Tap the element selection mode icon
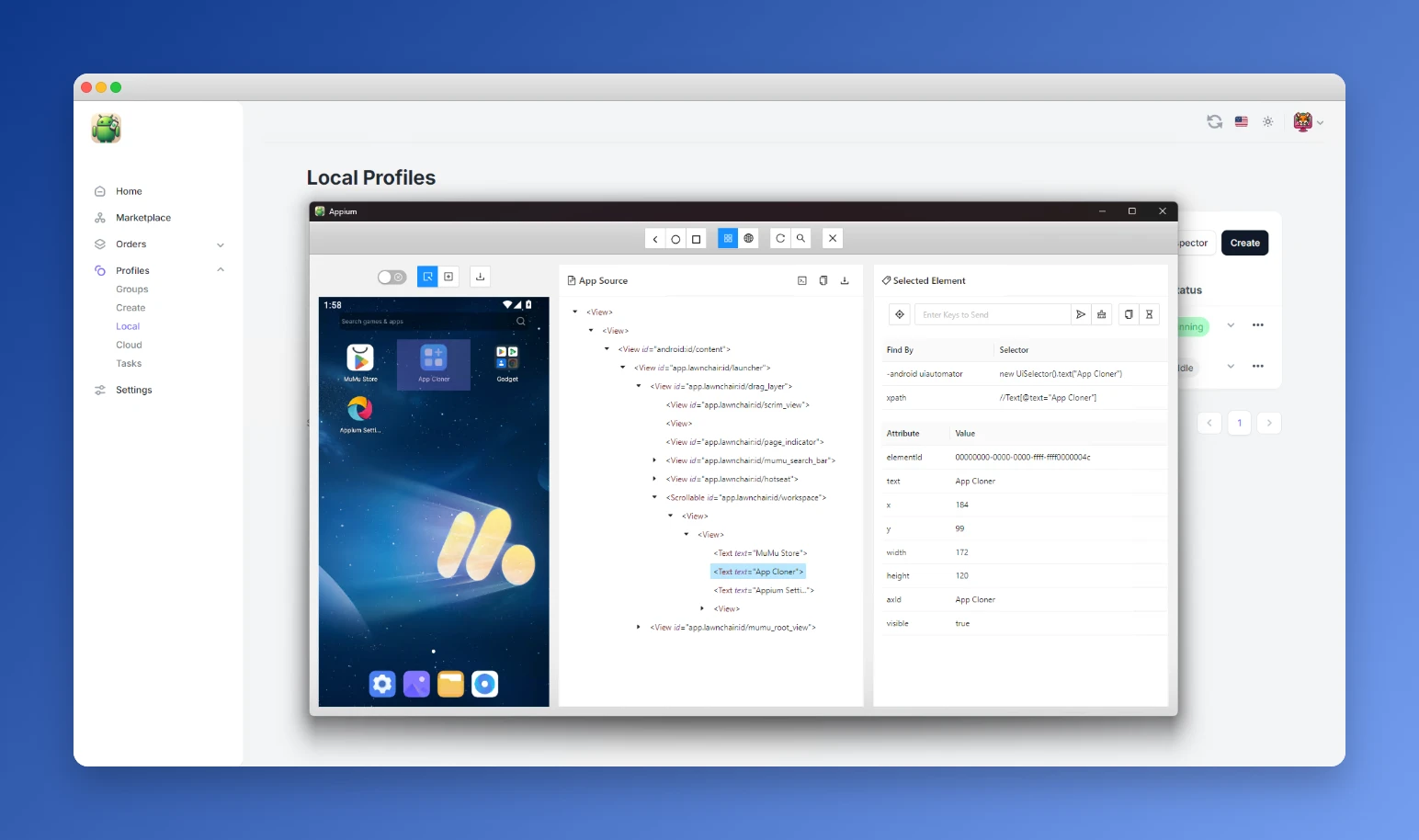Image resolution: width=1419 pixels, height=840 pixels. click(x=427, y=276)
